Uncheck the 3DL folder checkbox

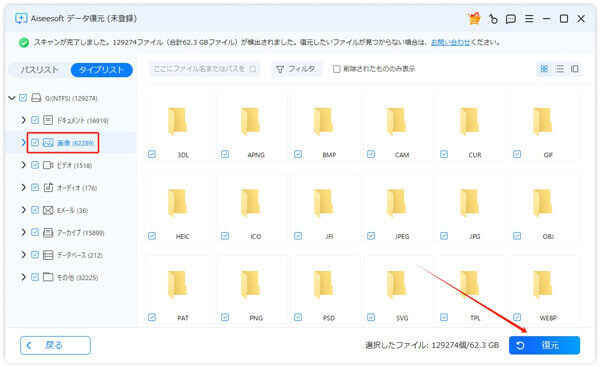coord(152,154)
